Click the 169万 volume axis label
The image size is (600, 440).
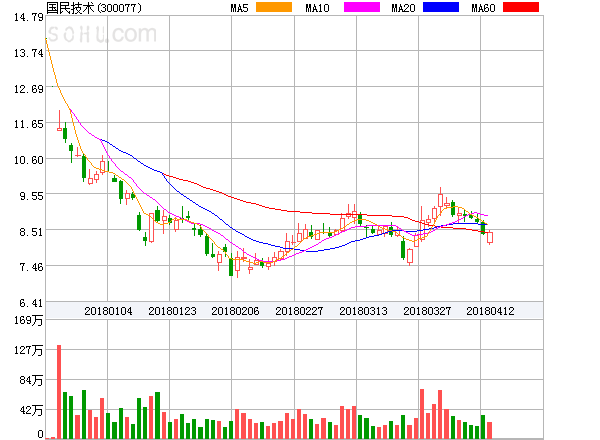pos(29,320)
